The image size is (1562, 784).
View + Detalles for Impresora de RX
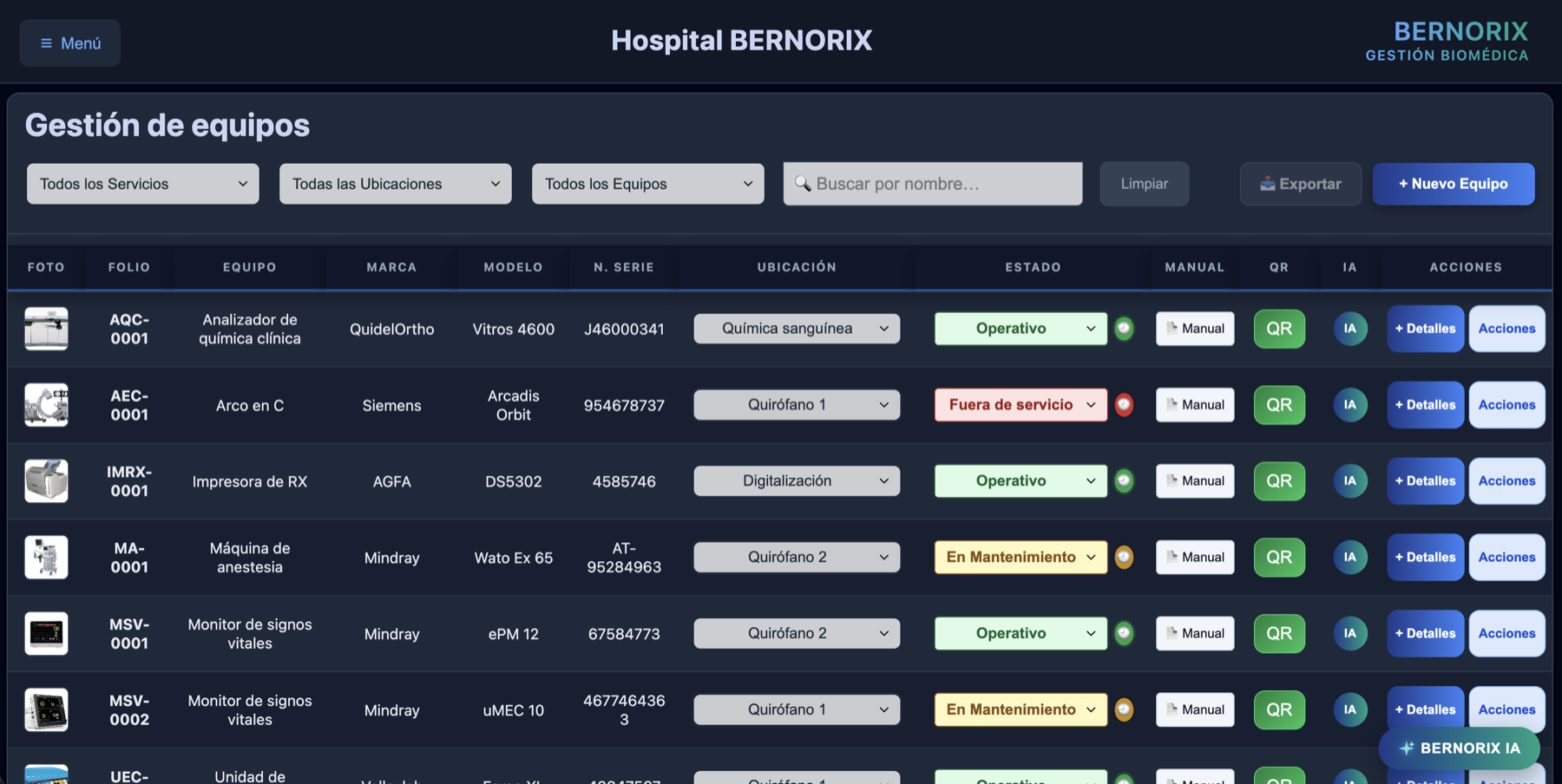[1425, 481]
